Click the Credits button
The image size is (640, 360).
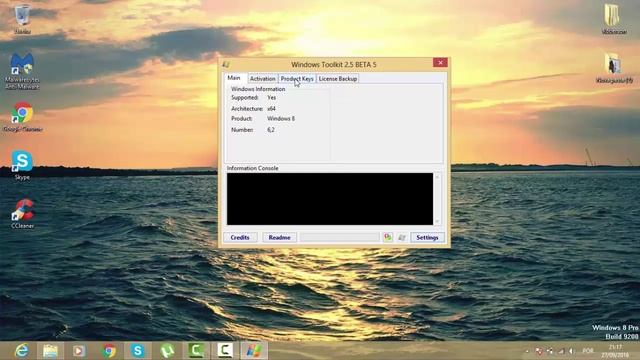click(240, 238)
